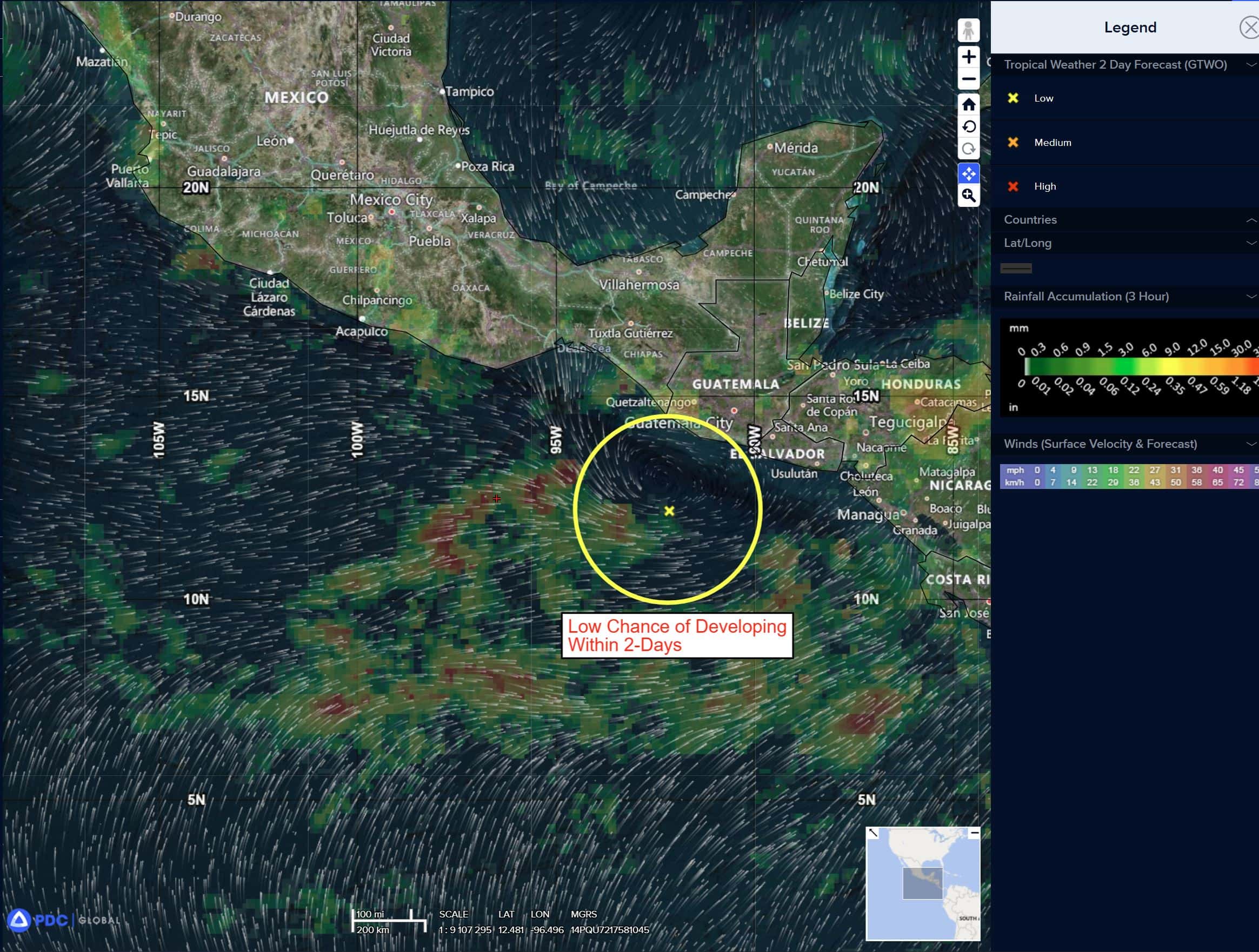
Task: Go to the previous map extent
Action: [968, 127]
